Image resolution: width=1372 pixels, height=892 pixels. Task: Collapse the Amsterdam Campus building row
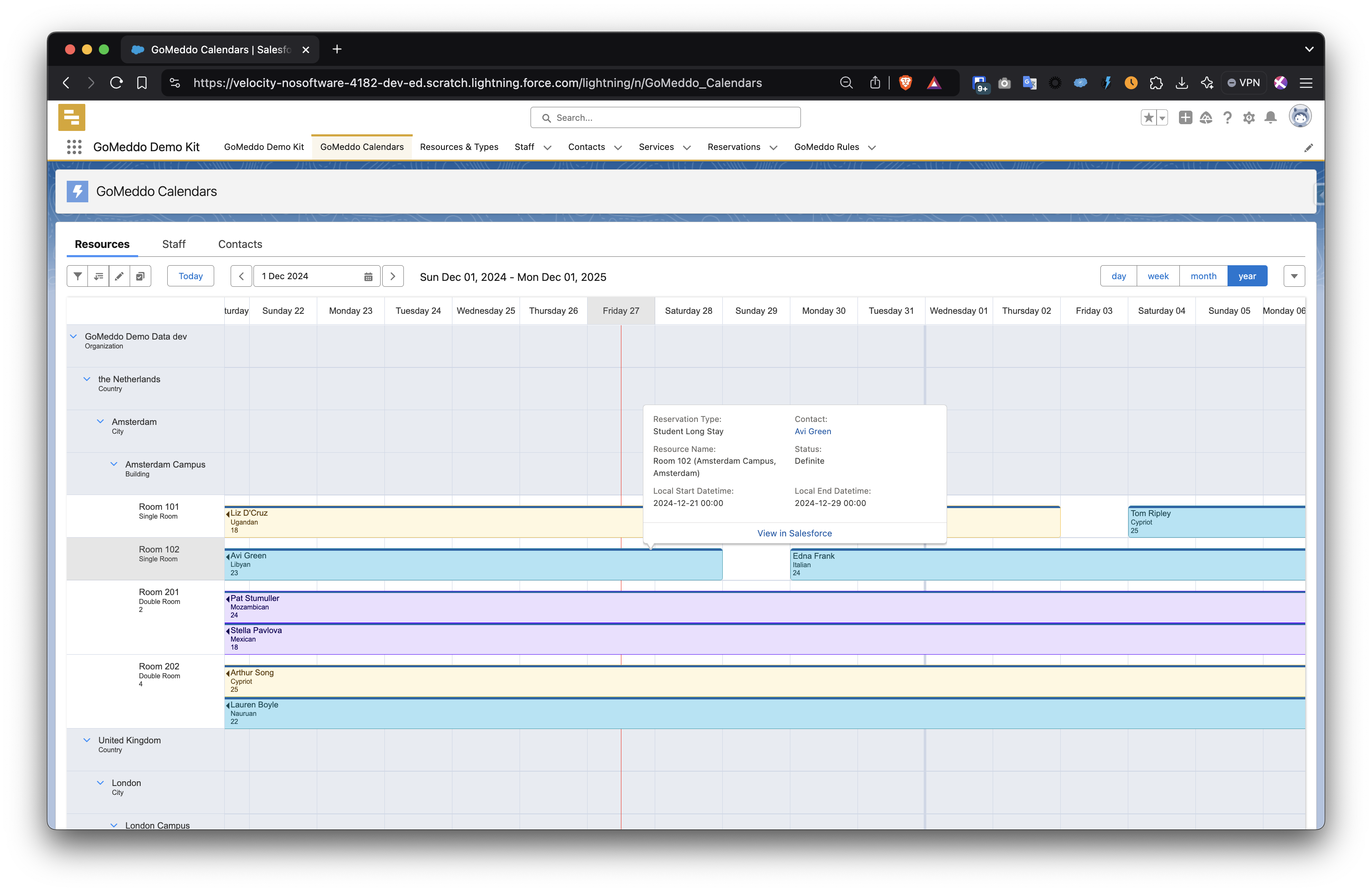tap(114, 464)
